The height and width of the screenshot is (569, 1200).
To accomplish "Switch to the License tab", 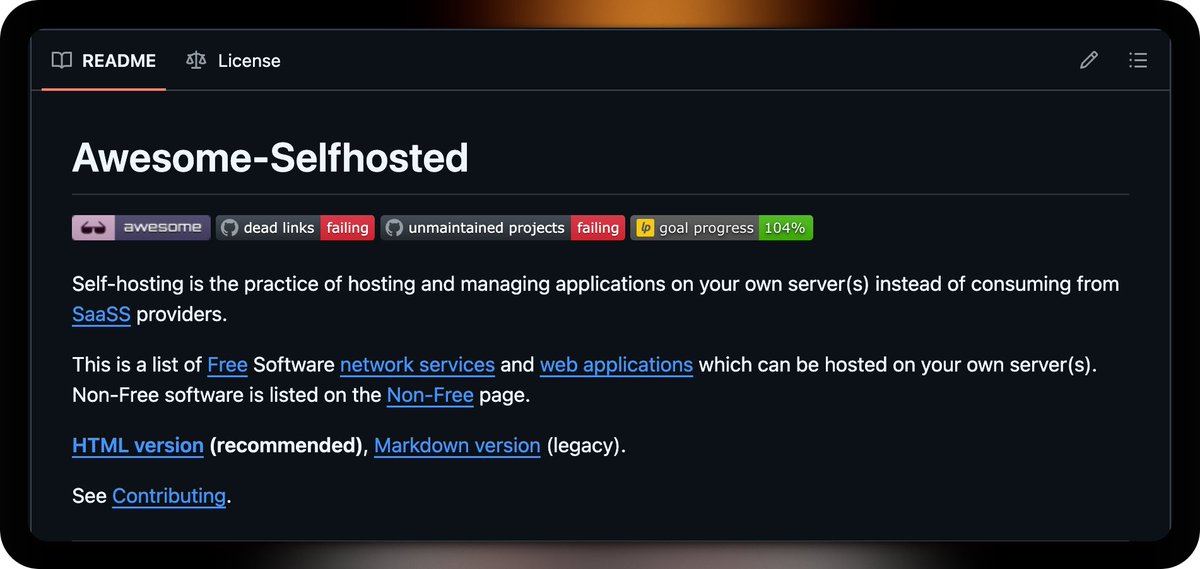I will (x=233, y=61).
